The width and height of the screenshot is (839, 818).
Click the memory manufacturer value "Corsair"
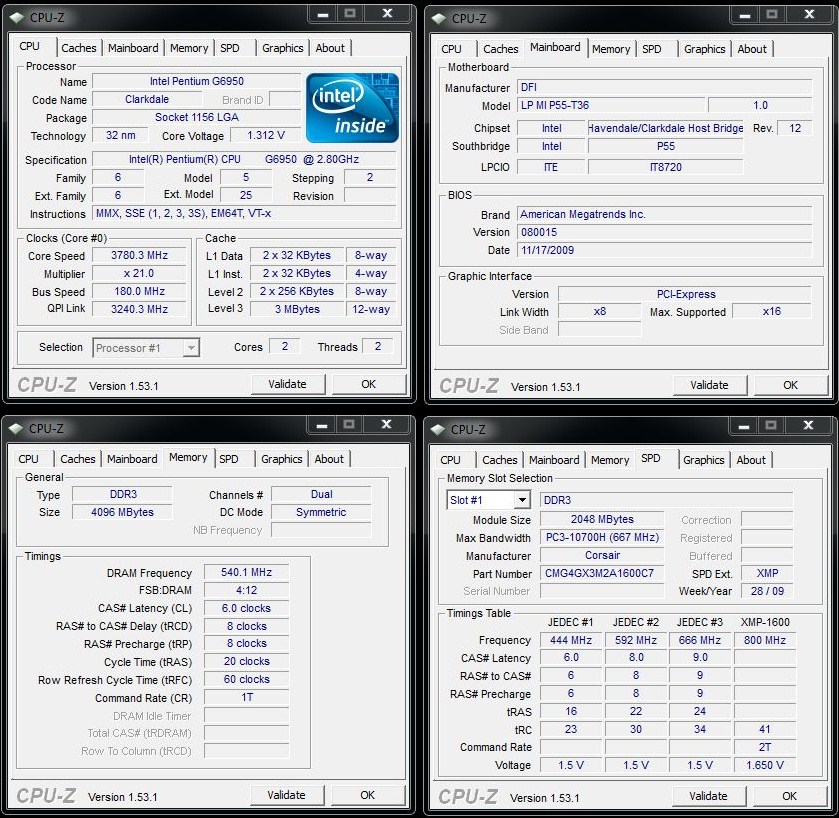(x=602, y=555)
